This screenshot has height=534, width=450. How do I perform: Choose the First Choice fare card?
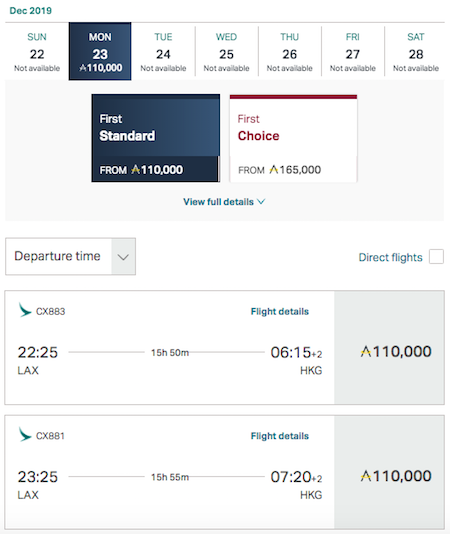click(293, 138)
